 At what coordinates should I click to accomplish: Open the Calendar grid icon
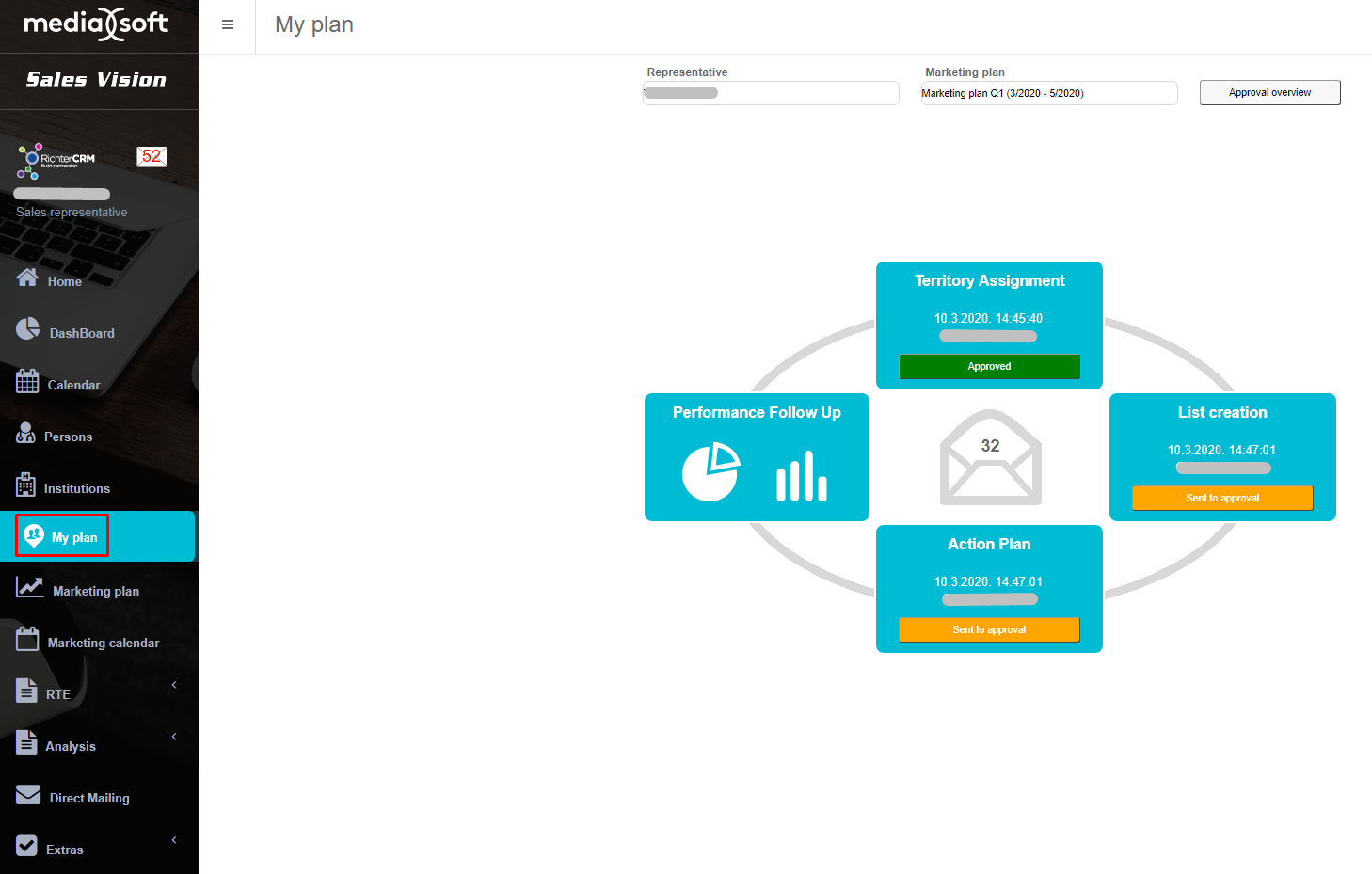tap(27, 382)
